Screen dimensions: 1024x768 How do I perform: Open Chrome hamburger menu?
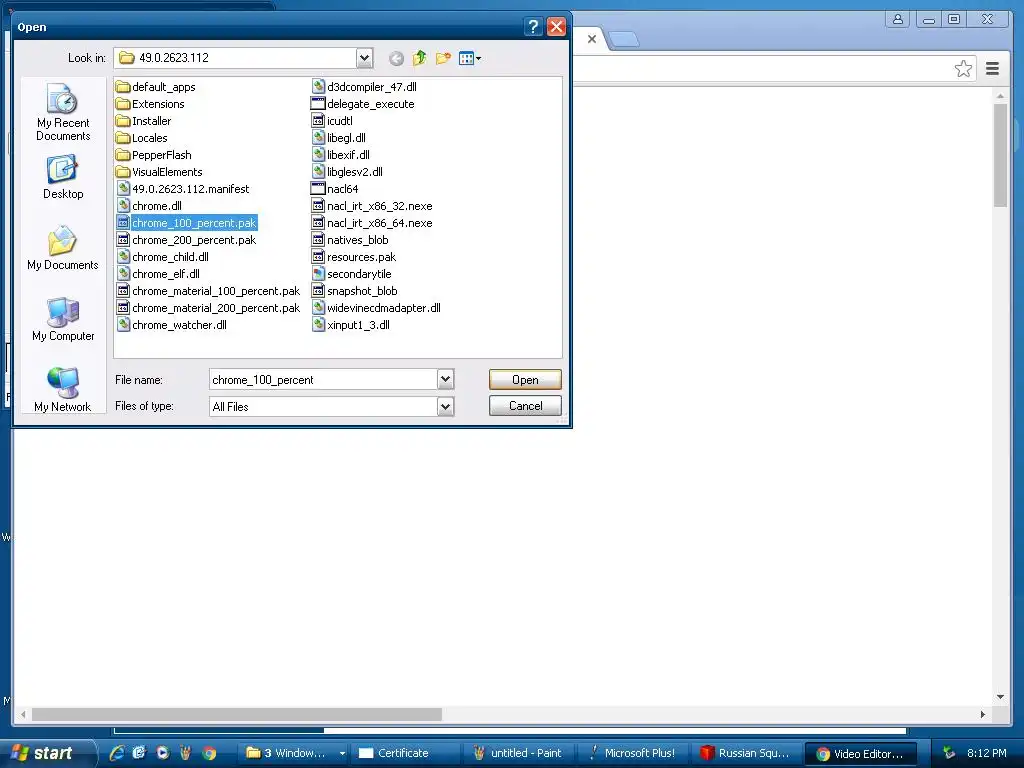(x=992, y=69)
